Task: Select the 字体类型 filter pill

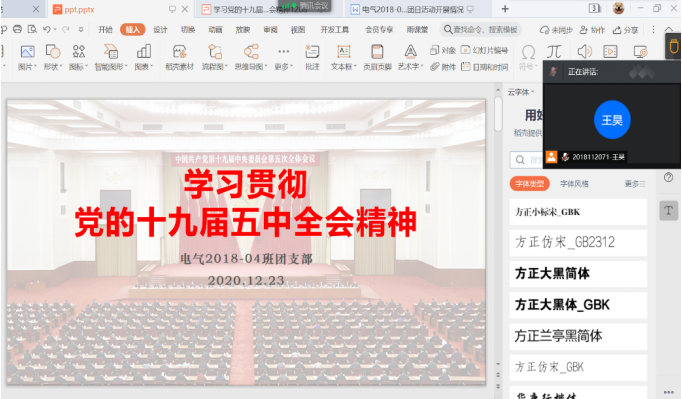Action: tap(529, 184)
